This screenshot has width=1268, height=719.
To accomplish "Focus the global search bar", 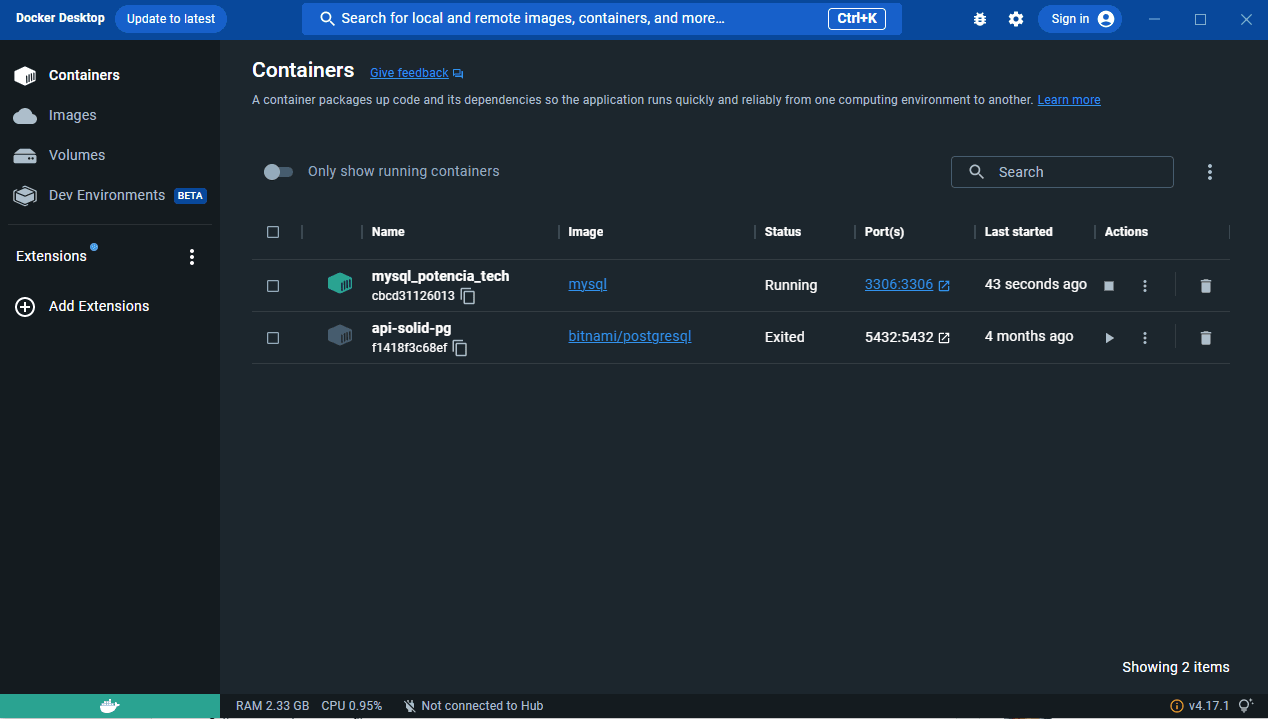I will tap(602, 19).
